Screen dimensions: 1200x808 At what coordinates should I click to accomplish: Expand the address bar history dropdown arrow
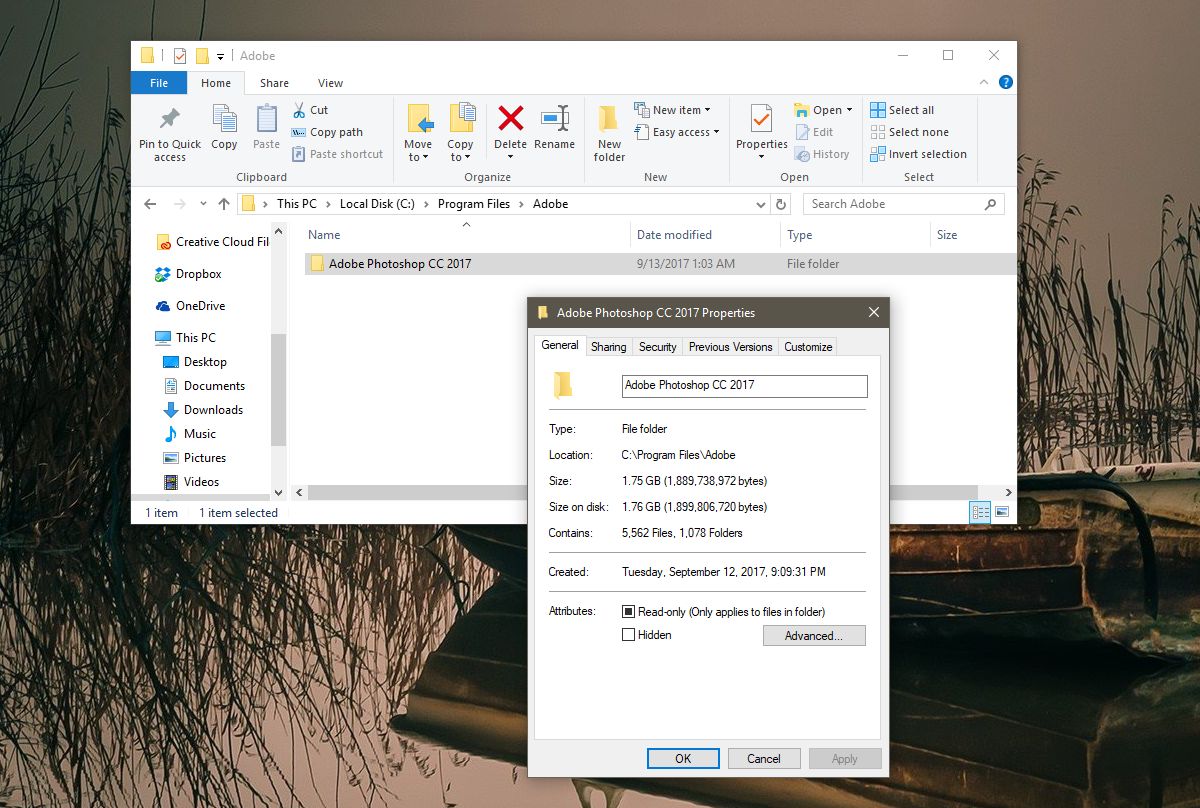tap(761, 204)
